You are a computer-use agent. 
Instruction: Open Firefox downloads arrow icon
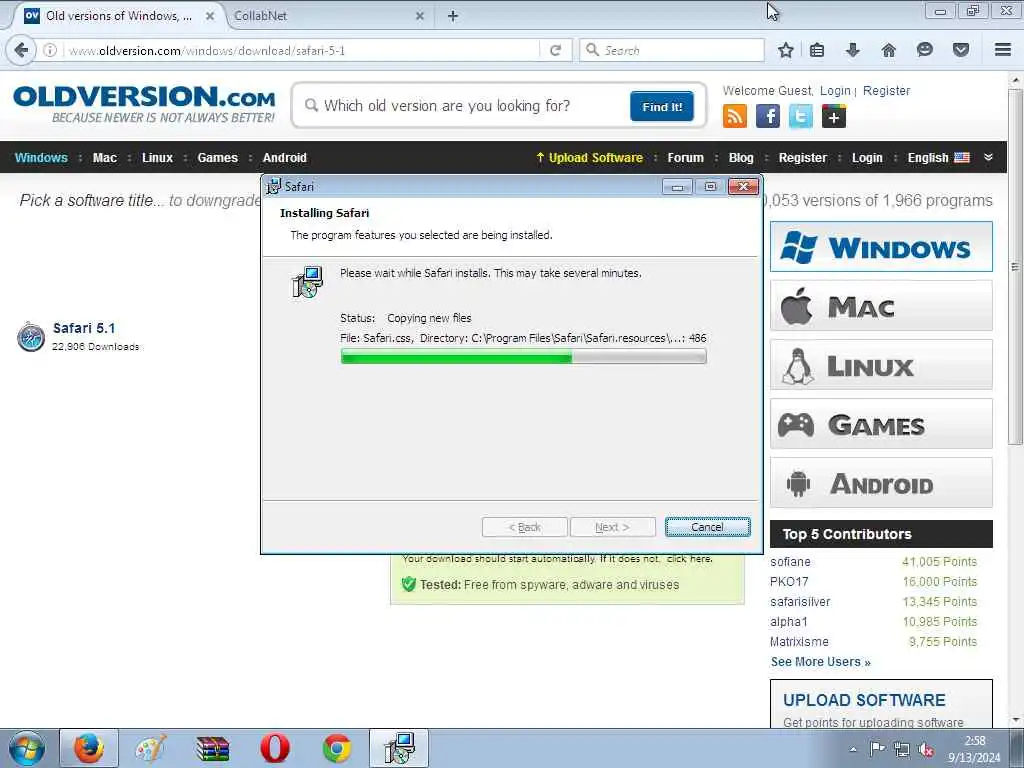click(853, 50)
